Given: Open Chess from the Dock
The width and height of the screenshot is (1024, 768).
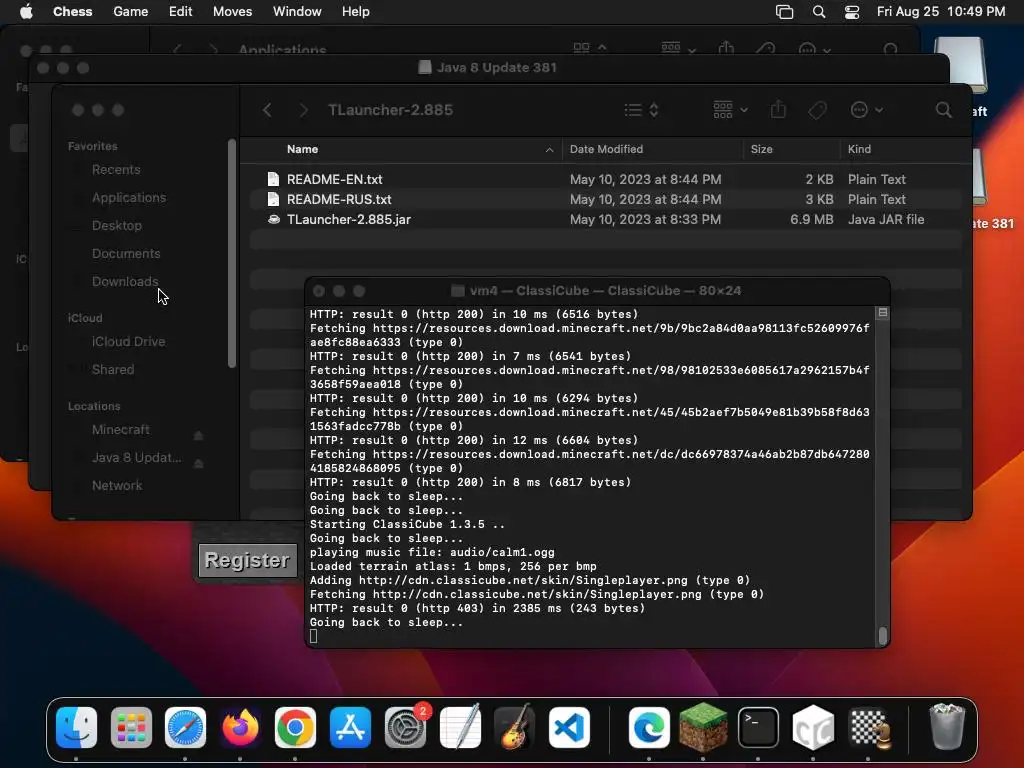Looking at the screenshot, I should click(x=869, y=728).
